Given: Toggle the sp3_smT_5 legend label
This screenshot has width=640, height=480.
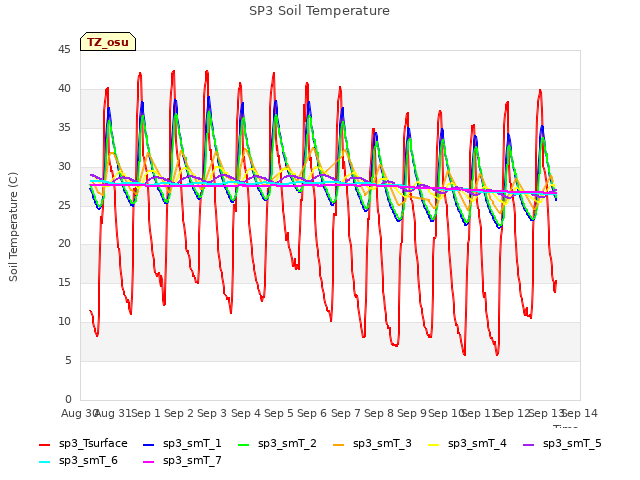Looking at the screenshot, I should (x=572, y=443).
